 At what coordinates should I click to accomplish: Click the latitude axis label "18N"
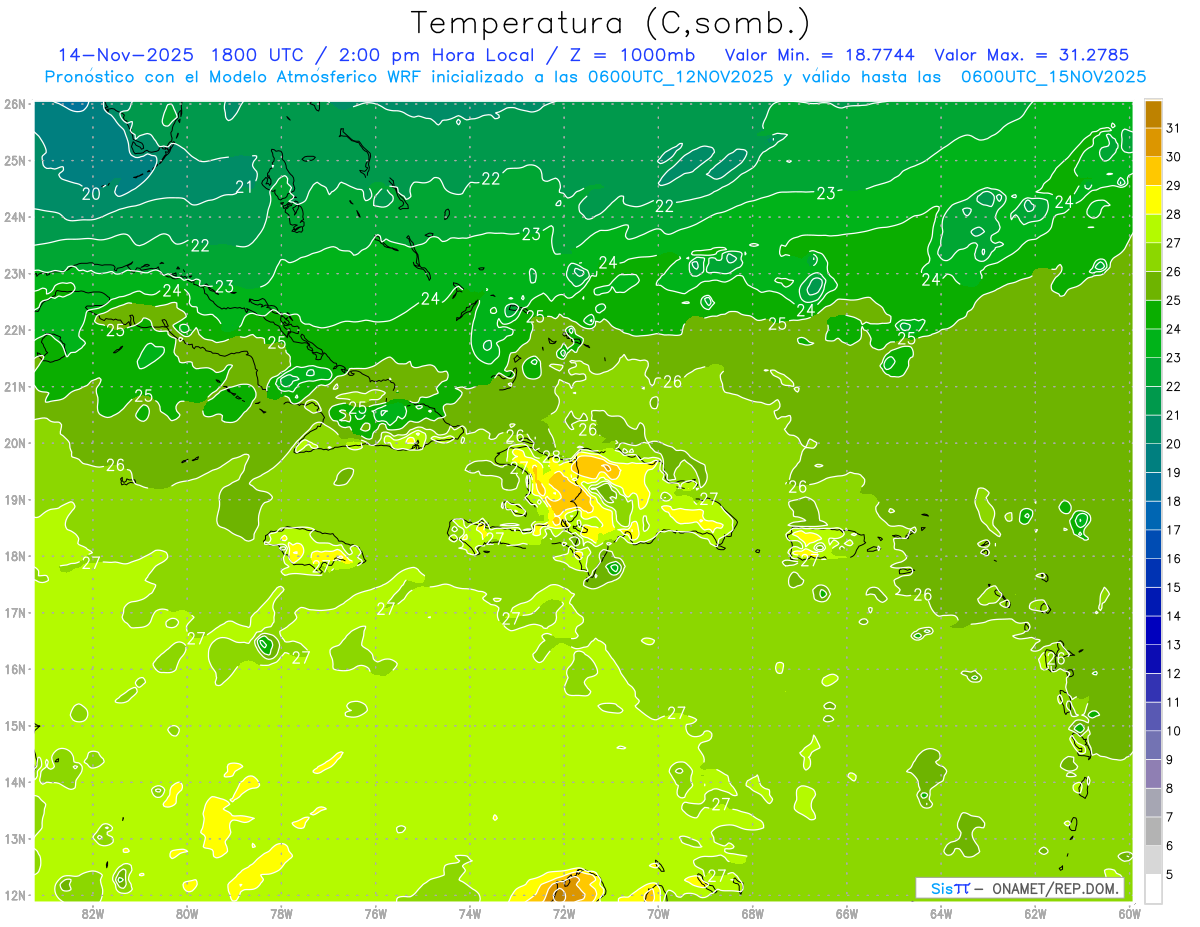pyautogui.click(x=14, y=556)
